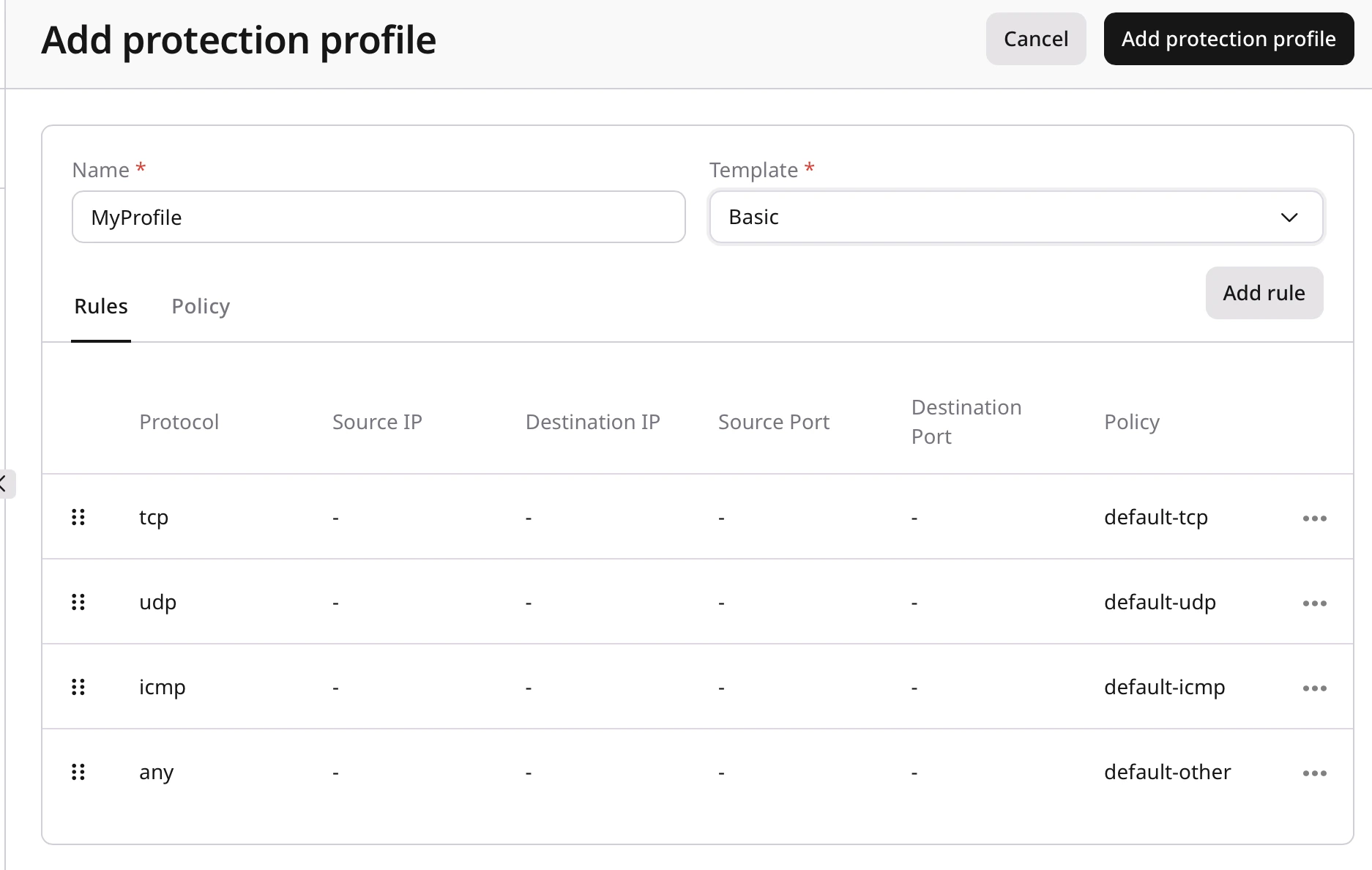Open the actions menu for the default-icmp rule
This screenshot has height=870, width=1372.
[1315, 688]
